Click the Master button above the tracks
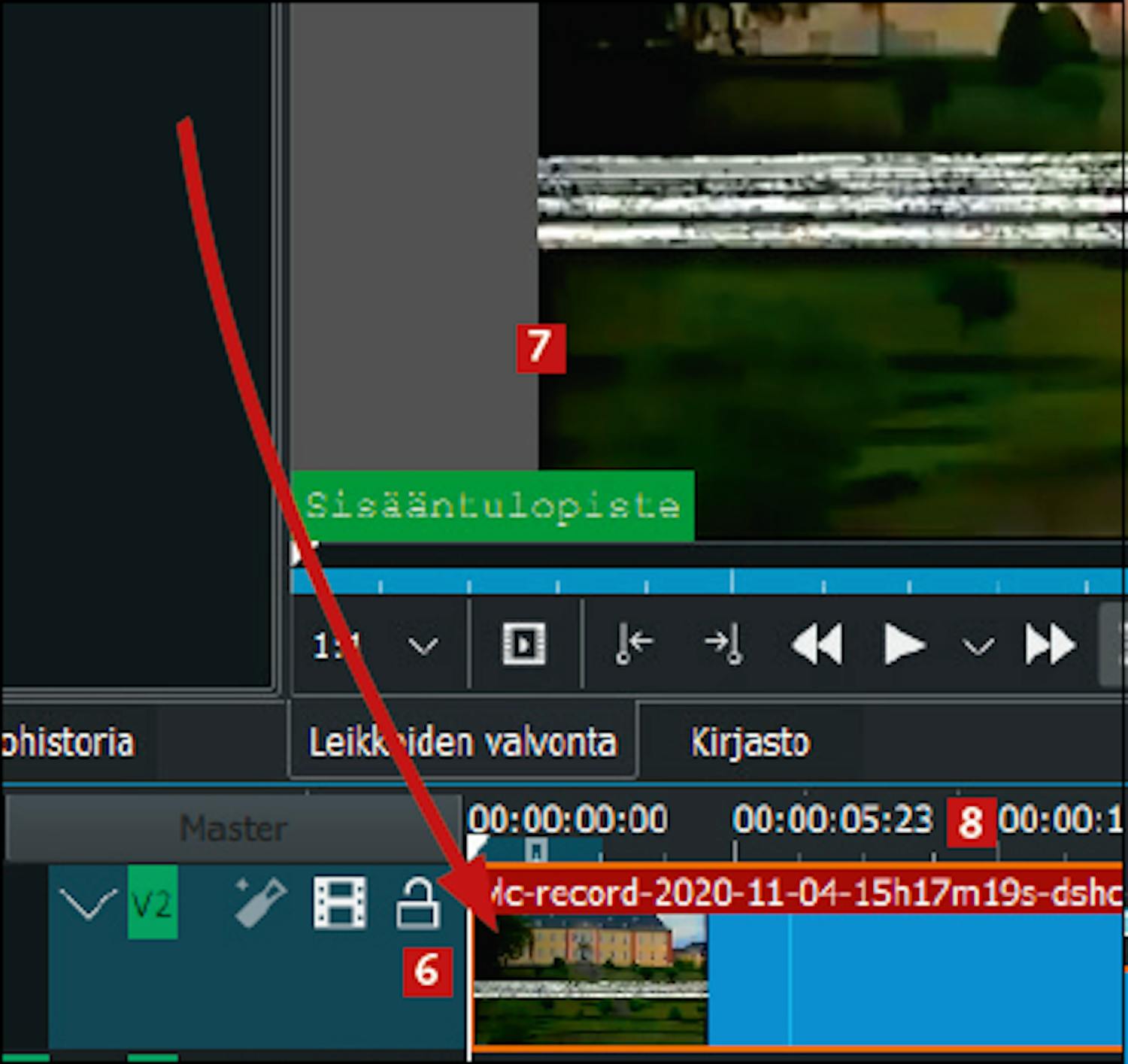This screenshot has width=1128, height=1064. 233,829
